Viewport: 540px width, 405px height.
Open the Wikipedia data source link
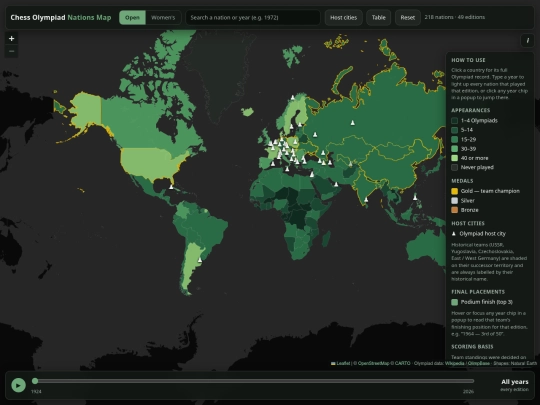pos(455,363)
